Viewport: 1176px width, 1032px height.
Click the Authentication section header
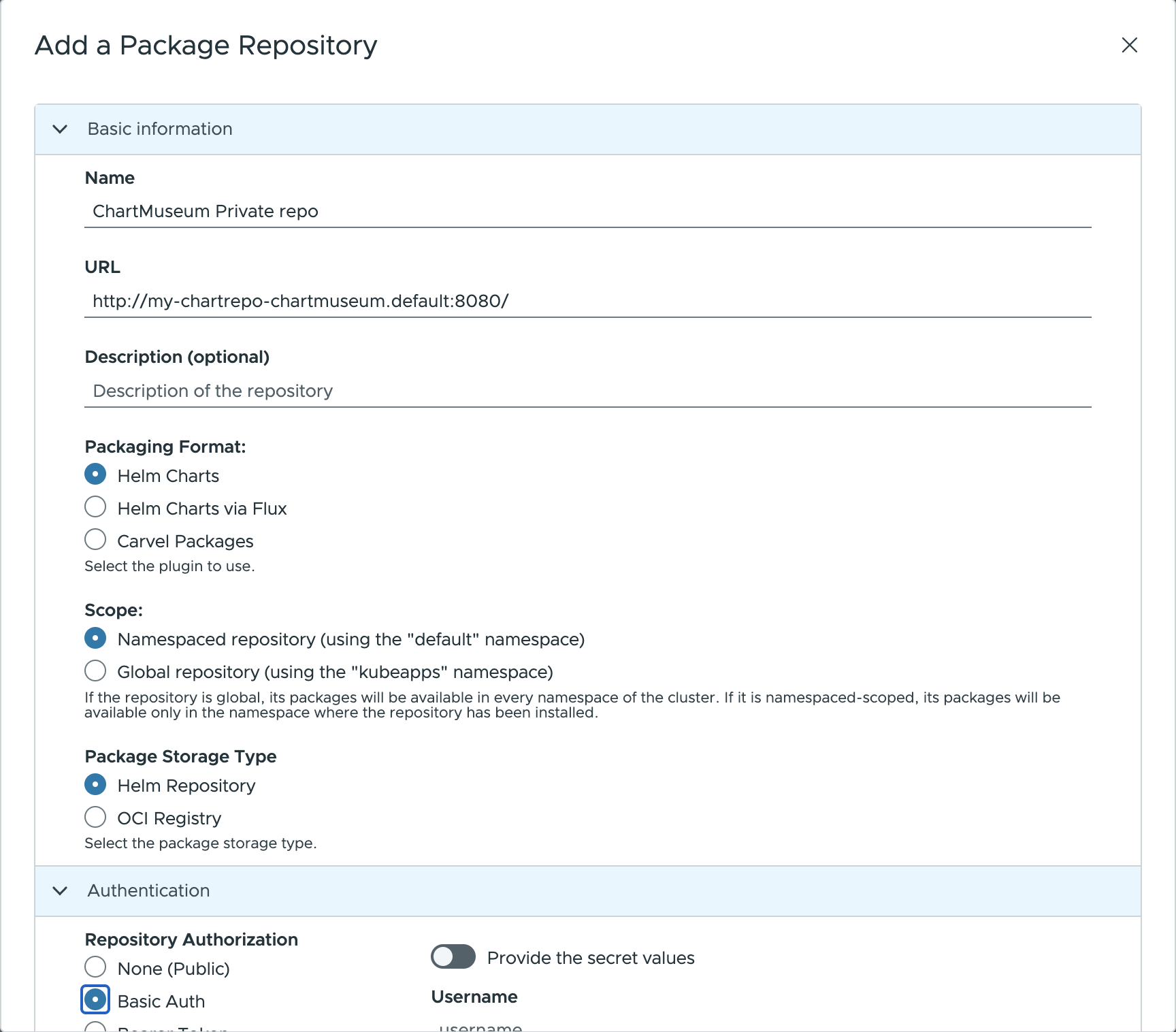coord(148,892)
